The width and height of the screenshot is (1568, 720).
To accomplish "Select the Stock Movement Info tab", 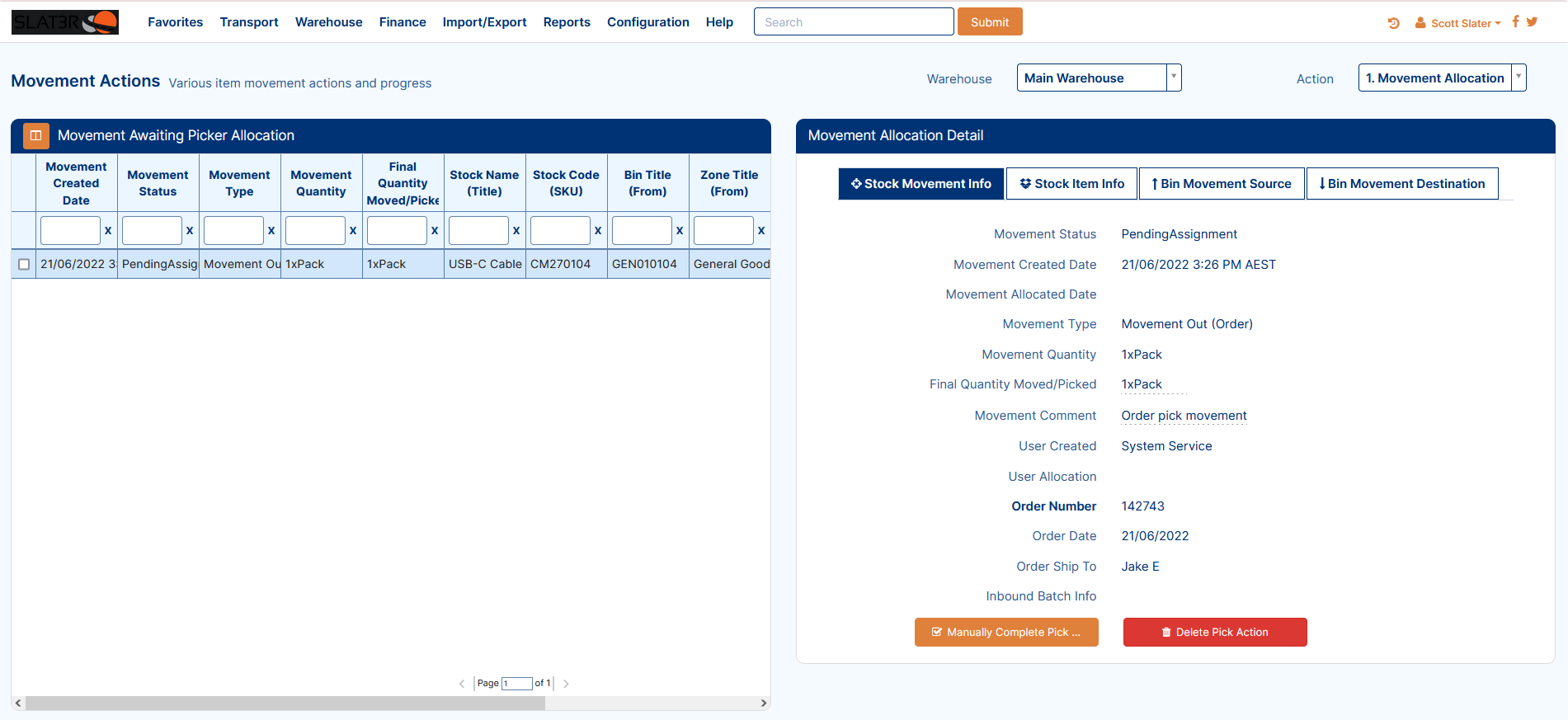I will [x=921, y=184].
